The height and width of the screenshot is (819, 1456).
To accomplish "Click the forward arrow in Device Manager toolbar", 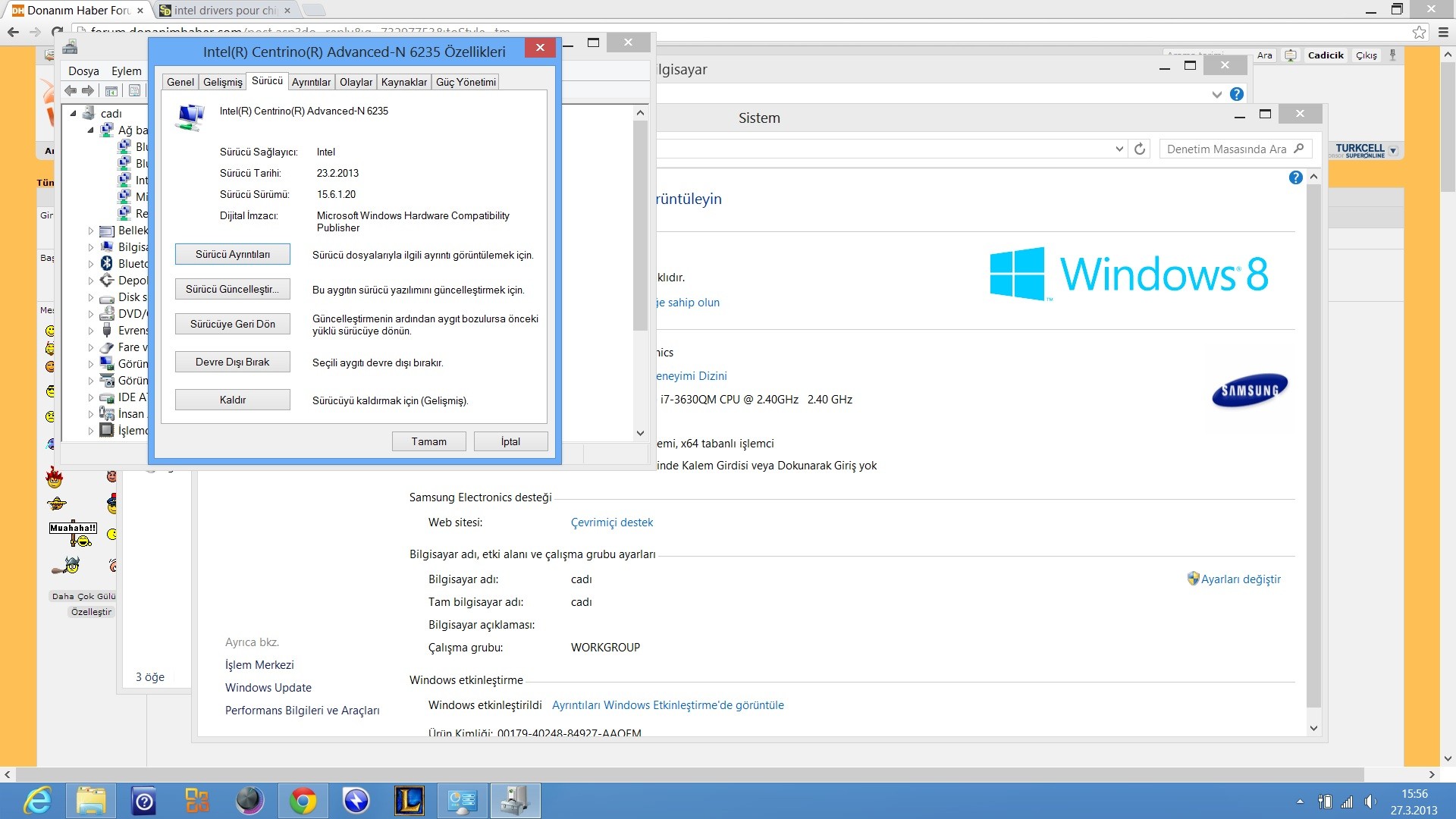I will pyautogui.click(x=88, y=91).
